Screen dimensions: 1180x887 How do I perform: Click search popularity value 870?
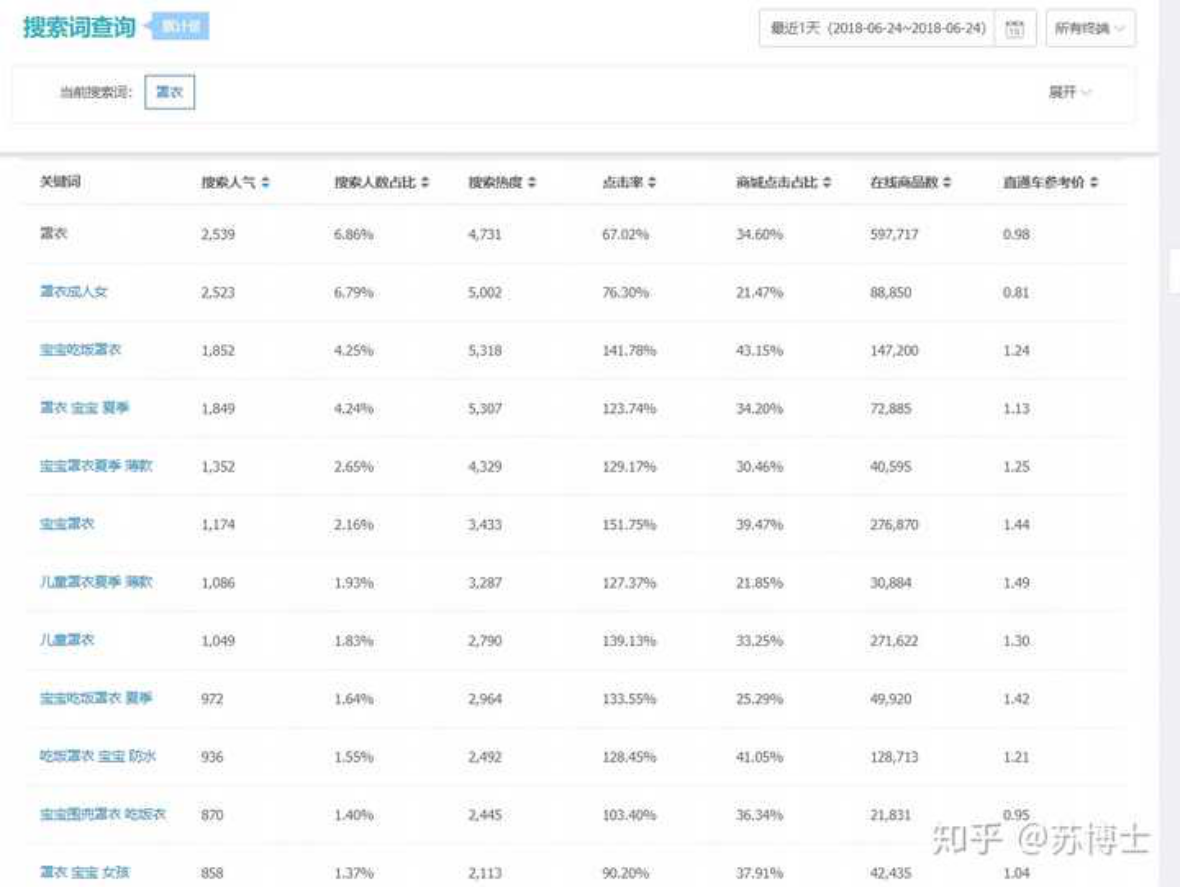(212, 815)
